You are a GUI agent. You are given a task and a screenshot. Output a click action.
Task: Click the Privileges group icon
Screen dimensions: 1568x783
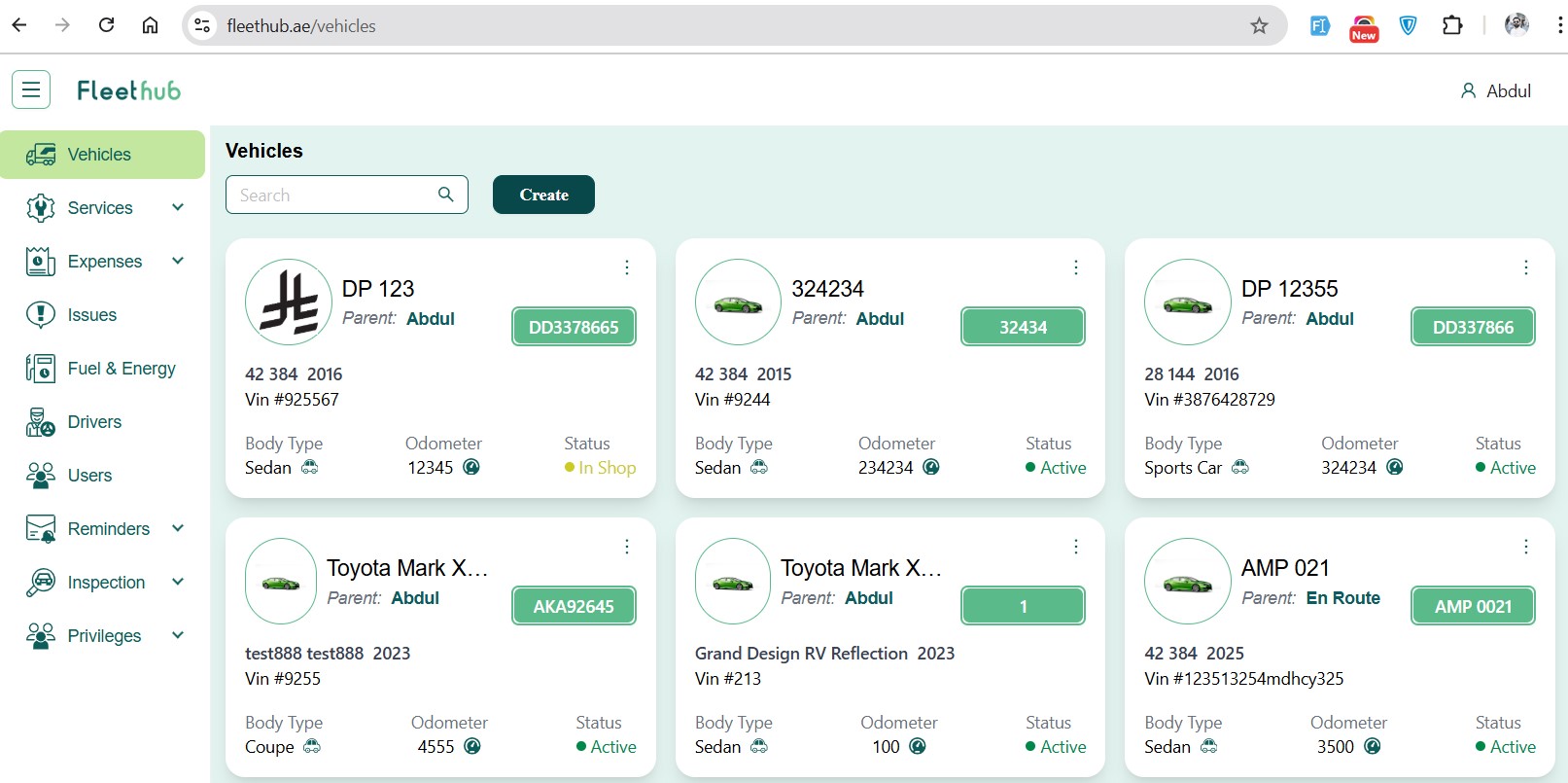(41, 636)
